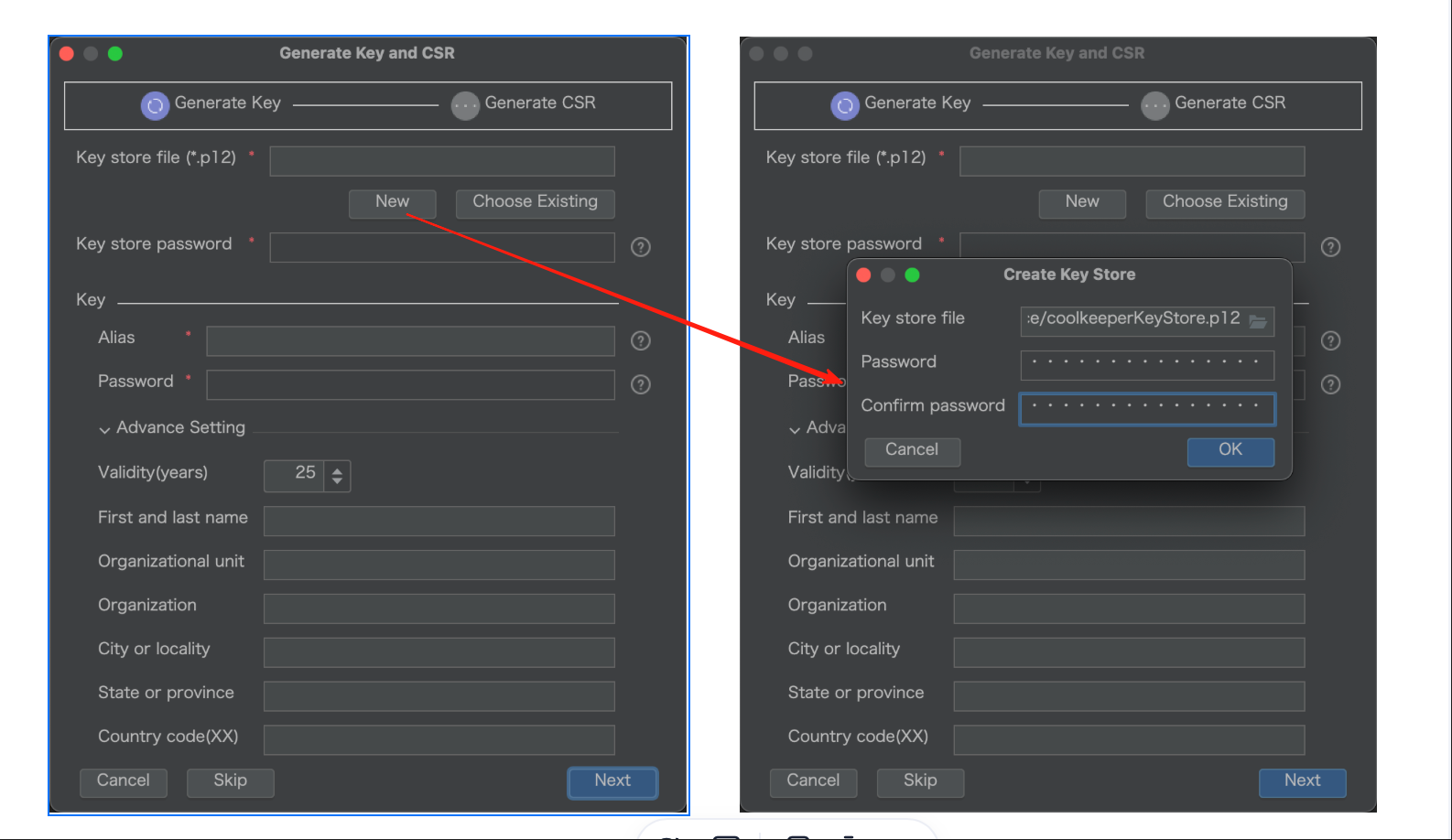Click the folder browse icon in Create Key Store
The image size is (1452, 840).
coord(1258,321)
